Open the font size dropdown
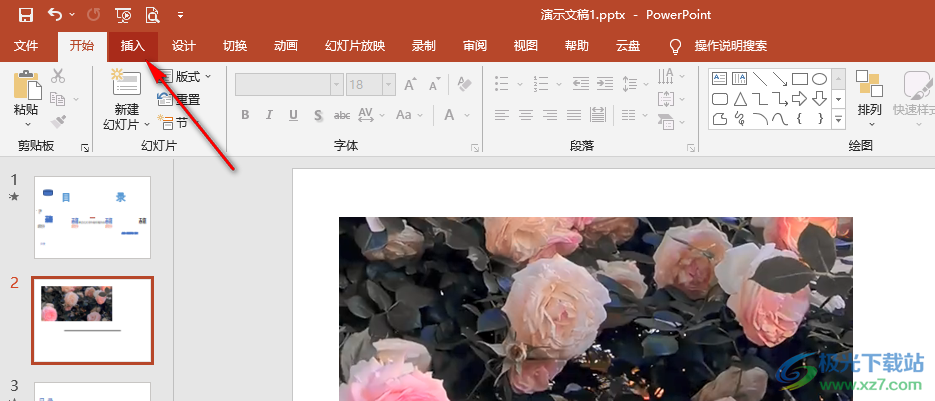The image size is (935, 401). [x=387, y=86]
